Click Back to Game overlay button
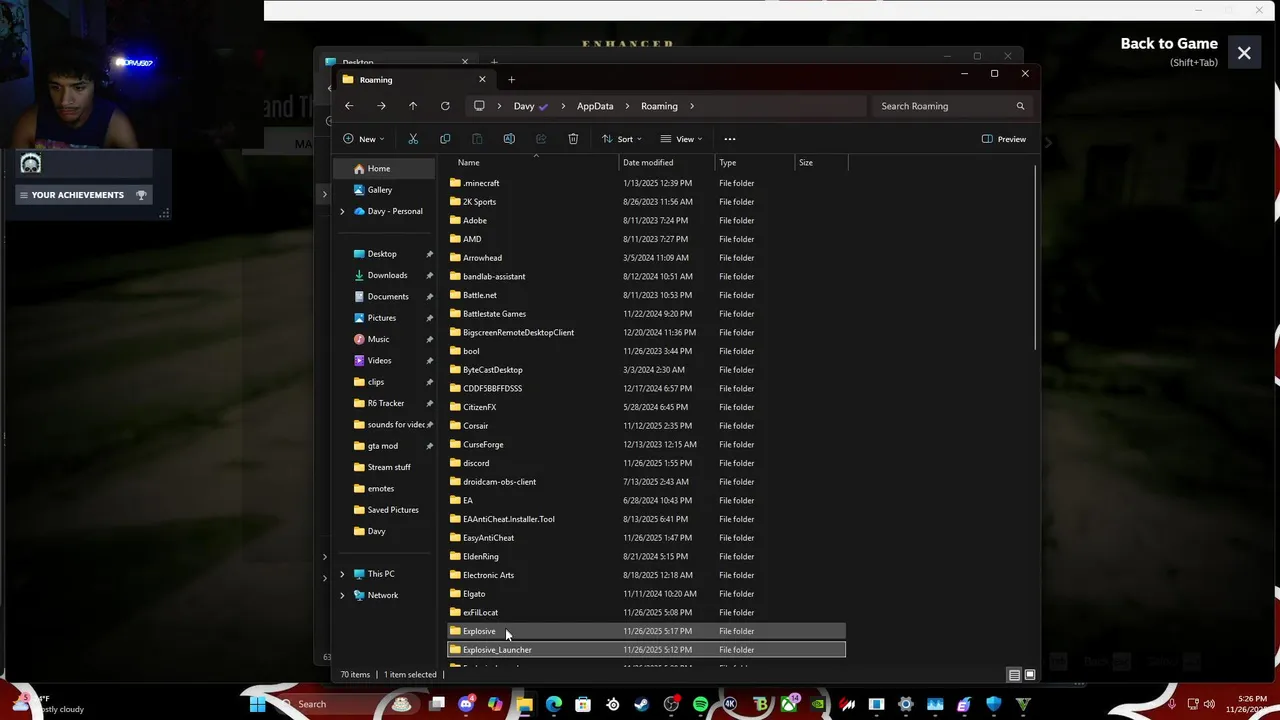Image resolution: width=1280 pixels, height=720 pixels. tap(1169, 44)
